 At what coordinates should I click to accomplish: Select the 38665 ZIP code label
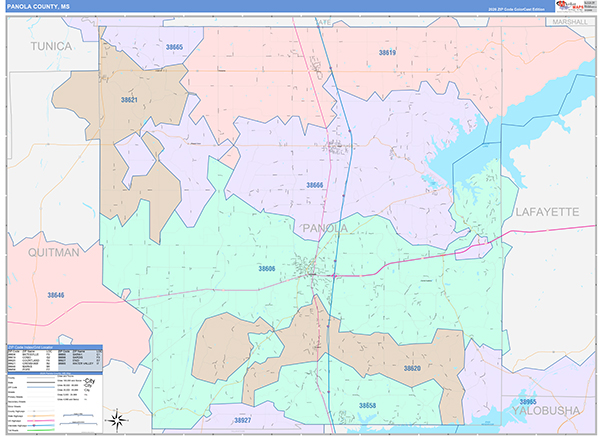click(174, 47)
